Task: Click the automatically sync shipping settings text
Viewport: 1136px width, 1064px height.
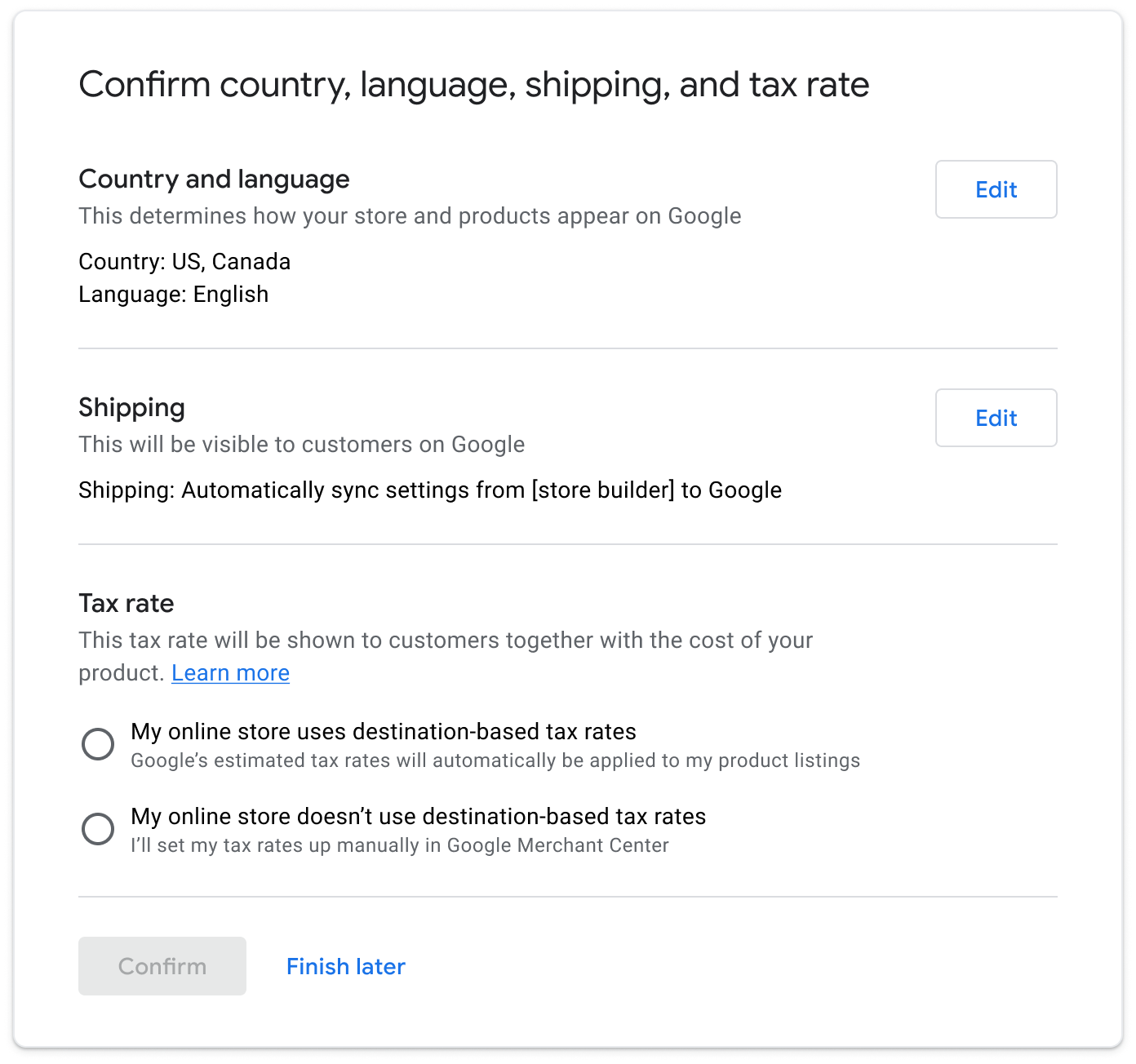Action: tap(430, 490)
